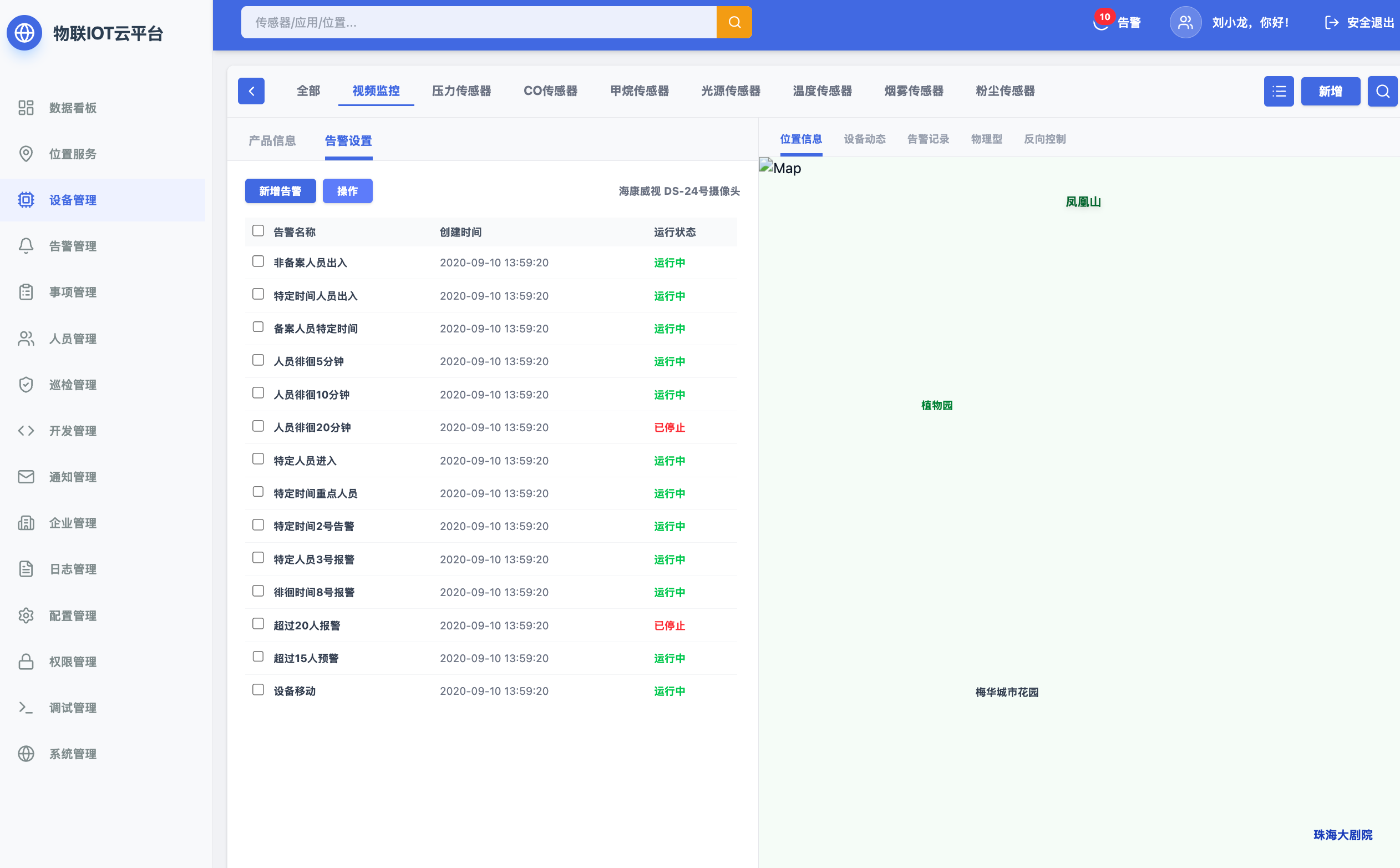Click the globe logo icon beside 物联IOT云平台
This screenshot has width=1400, height=868.
coord(24,33)
